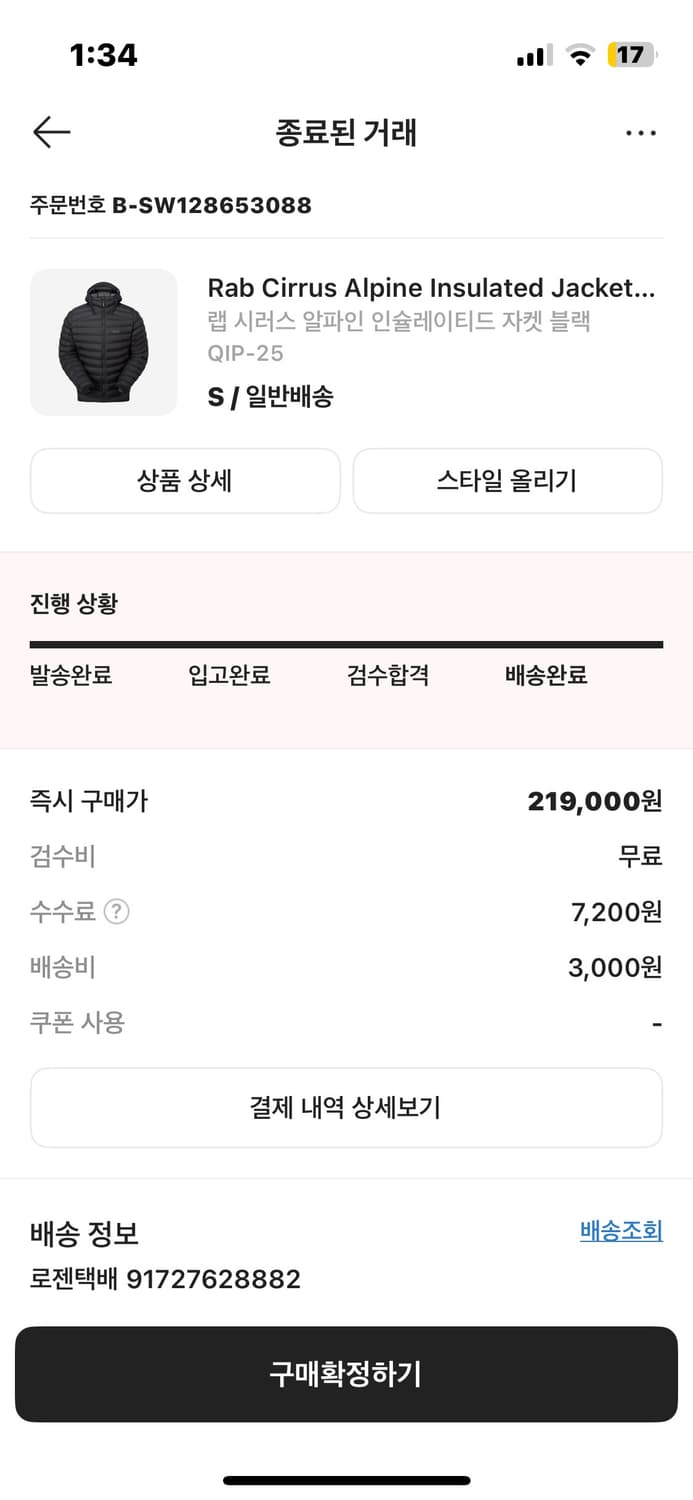Screen dimensions: 693x1500
Task: Open 상품 상세 for the Rab jacket
Action: (185, 481)
